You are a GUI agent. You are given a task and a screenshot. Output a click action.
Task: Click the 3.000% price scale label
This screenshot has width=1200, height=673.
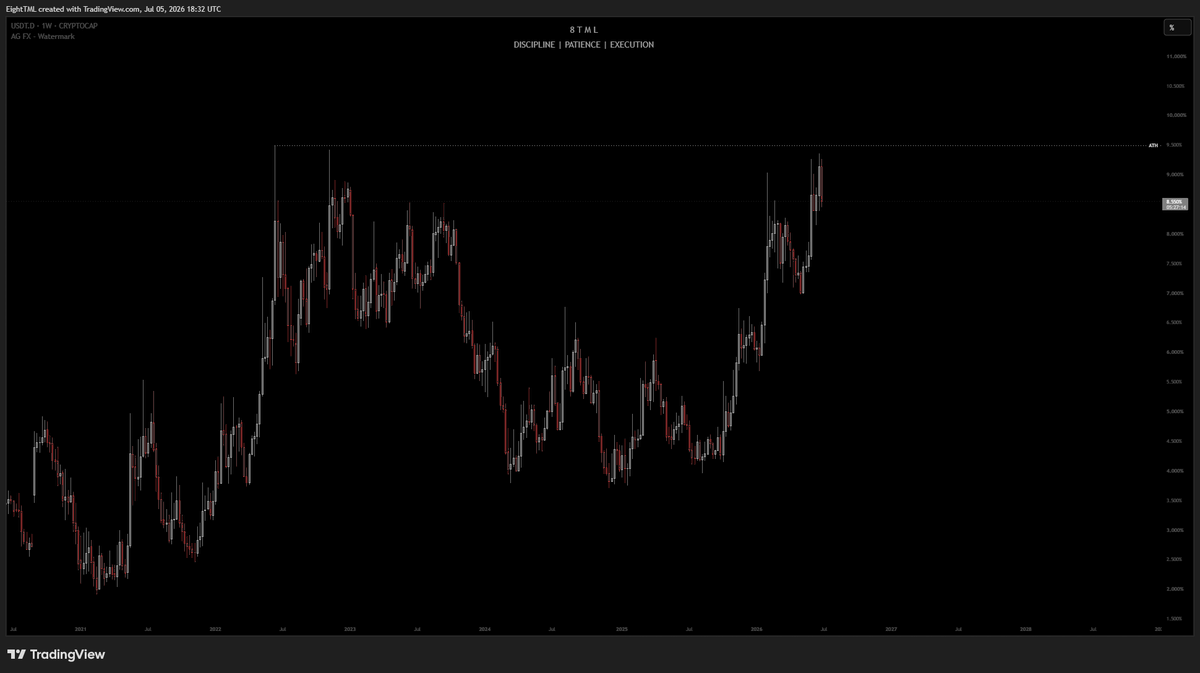(x=1175, y=530)
